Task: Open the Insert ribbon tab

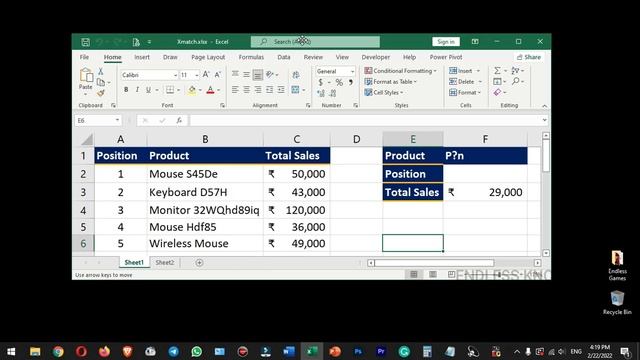Action: click(142, 57)
